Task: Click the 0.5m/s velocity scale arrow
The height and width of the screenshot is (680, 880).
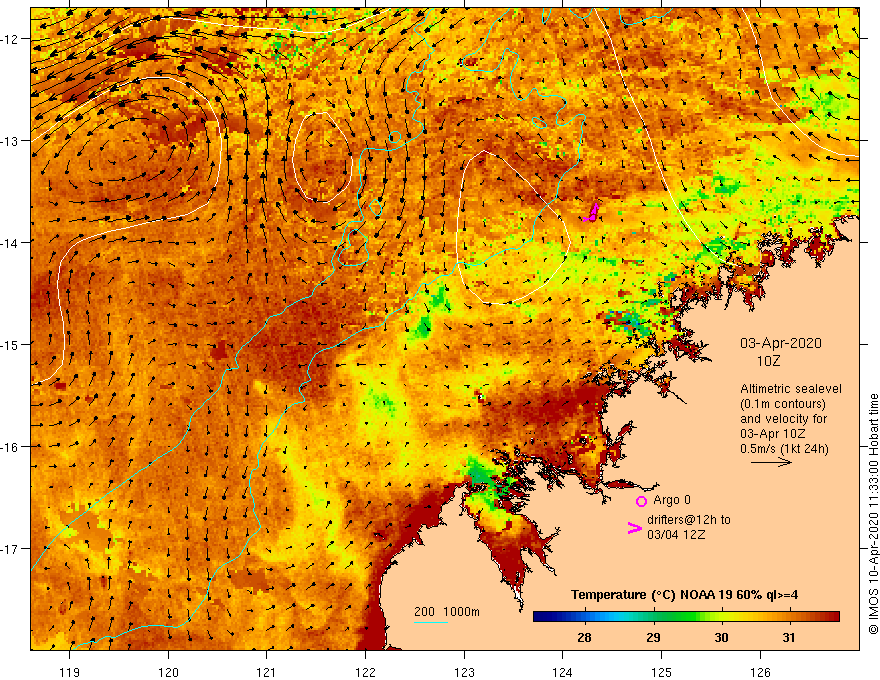Action: pyautogui.click(x=771, y=462)
